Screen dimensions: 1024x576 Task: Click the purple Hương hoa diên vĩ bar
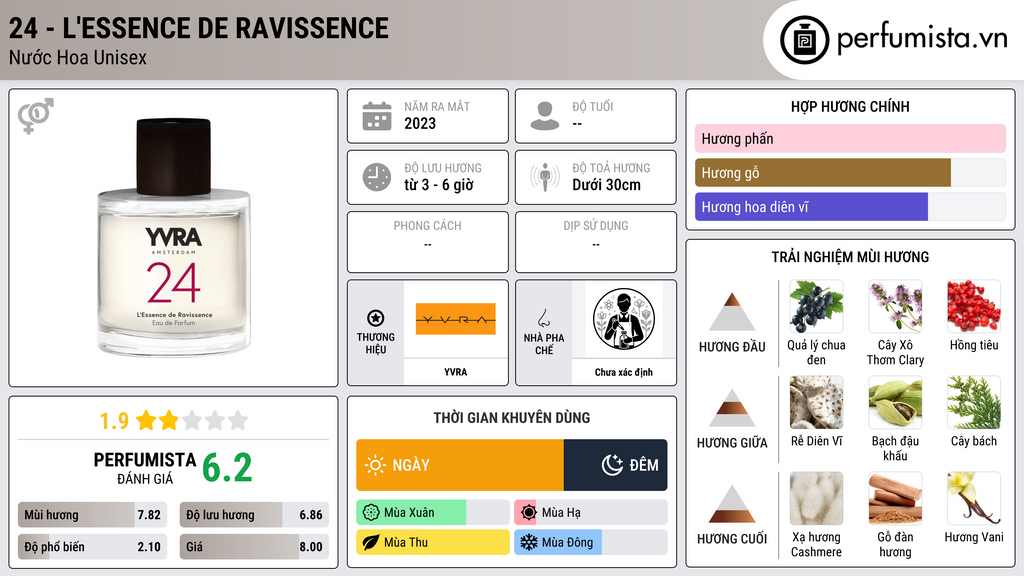(811, 207)
